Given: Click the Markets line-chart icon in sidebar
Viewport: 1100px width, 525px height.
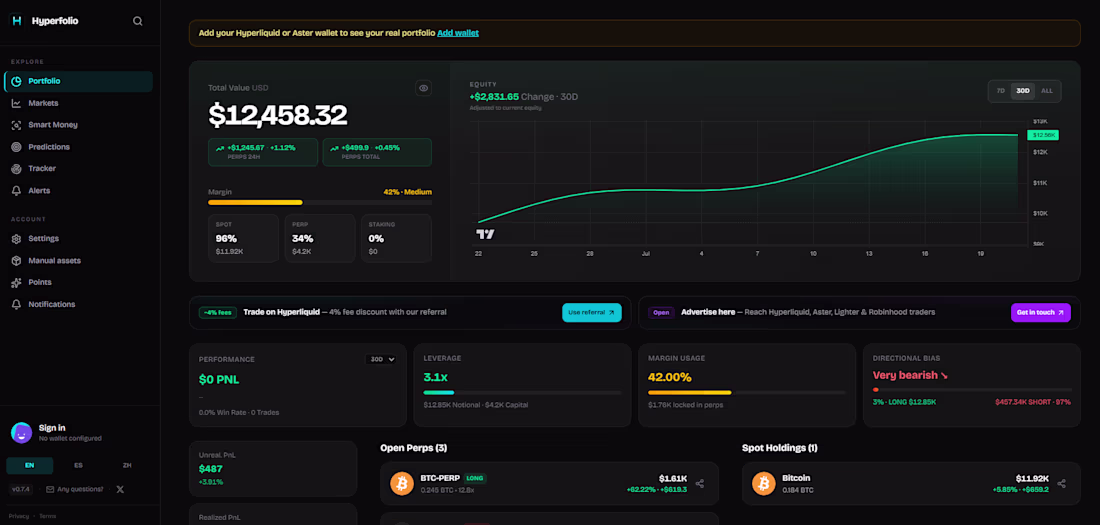Looking at the screenshot, I should point(16,103).
